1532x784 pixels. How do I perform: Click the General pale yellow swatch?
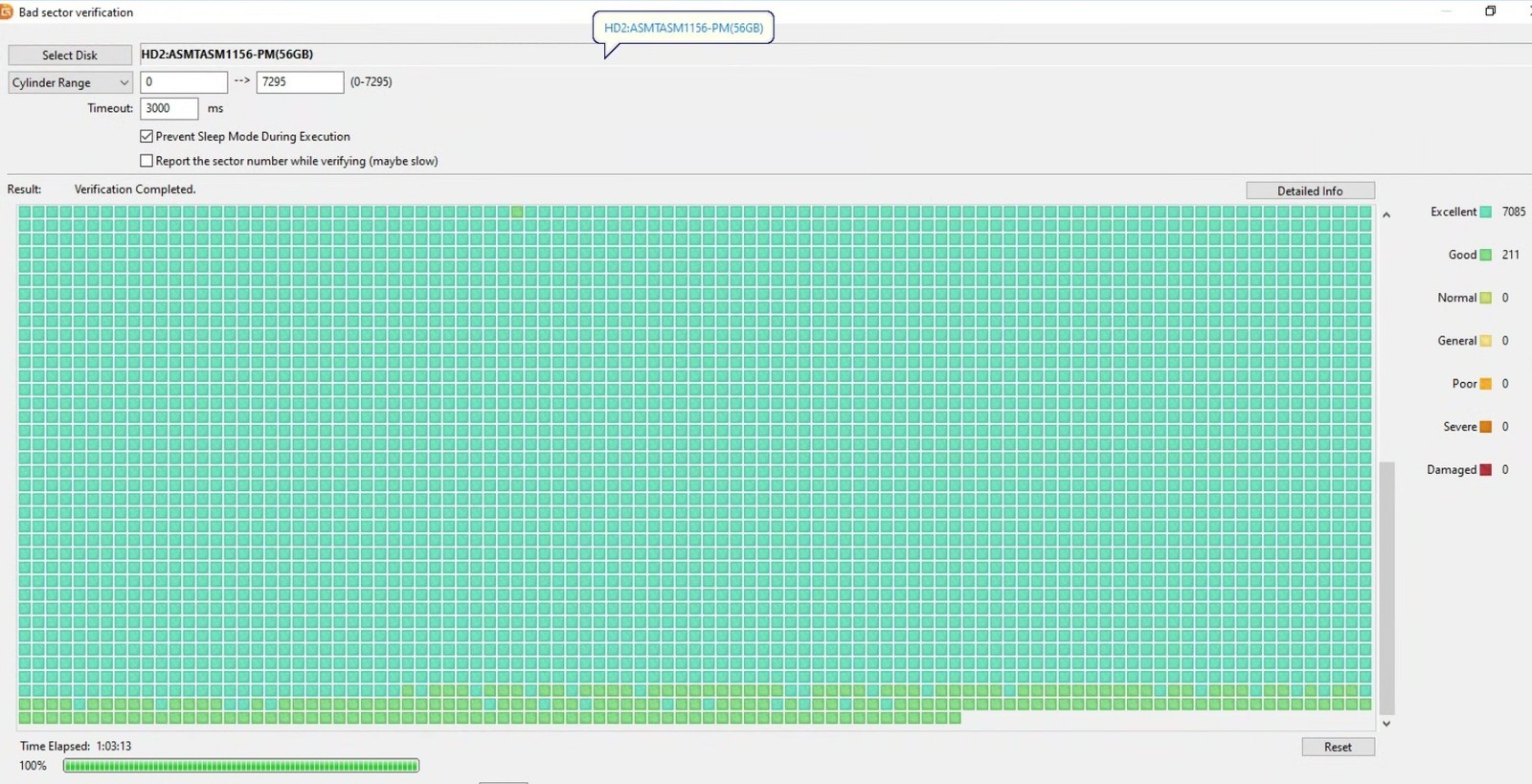tap(1485, 342)
